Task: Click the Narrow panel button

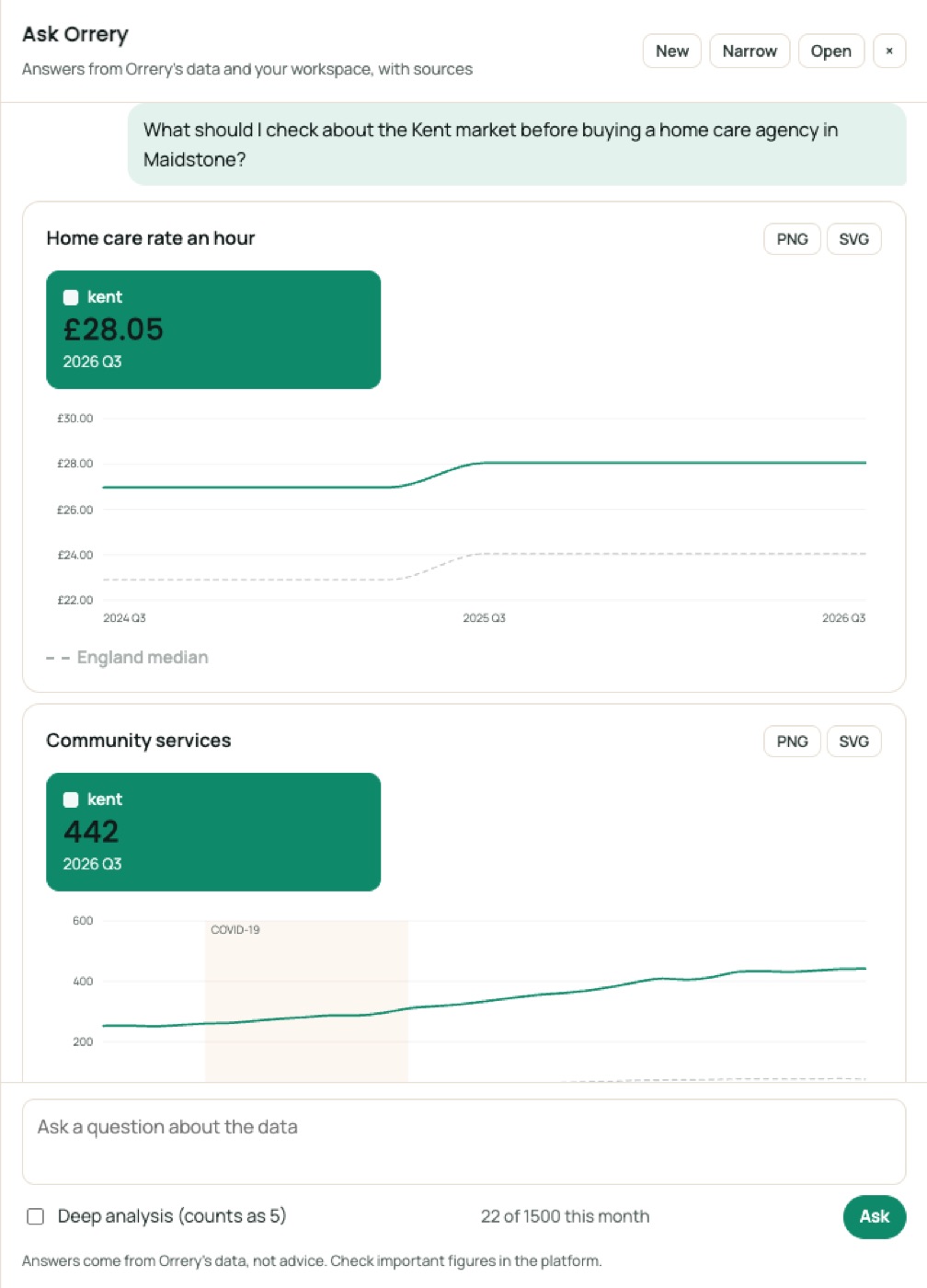Action: [750, 52]
